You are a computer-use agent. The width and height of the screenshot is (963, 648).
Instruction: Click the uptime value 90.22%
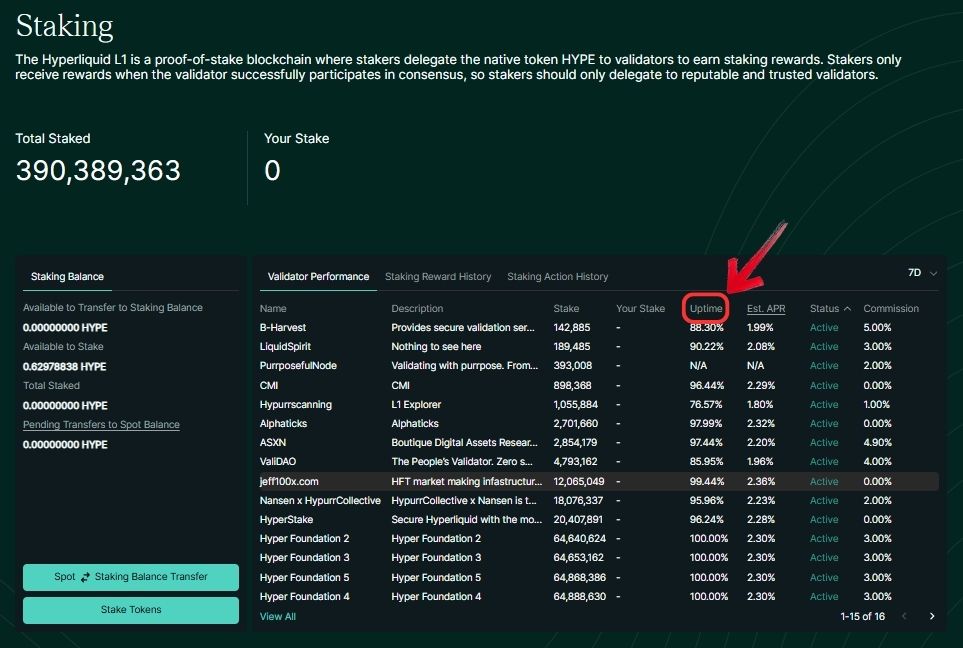coord(707,346)
